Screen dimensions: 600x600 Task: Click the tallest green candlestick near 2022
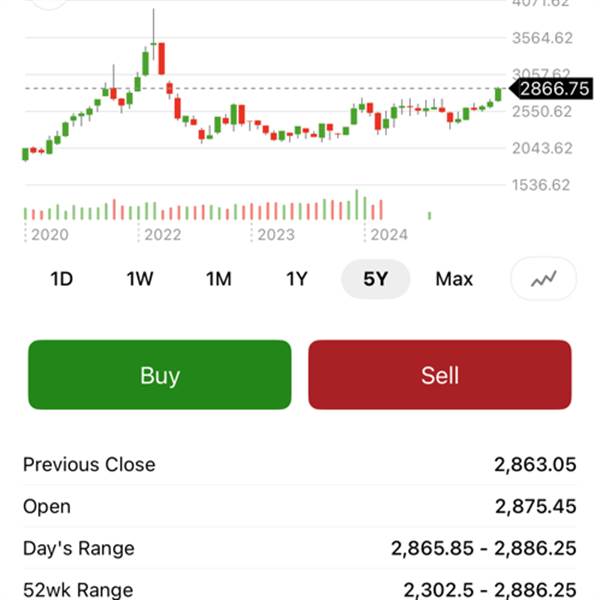(x=146, y=63)
